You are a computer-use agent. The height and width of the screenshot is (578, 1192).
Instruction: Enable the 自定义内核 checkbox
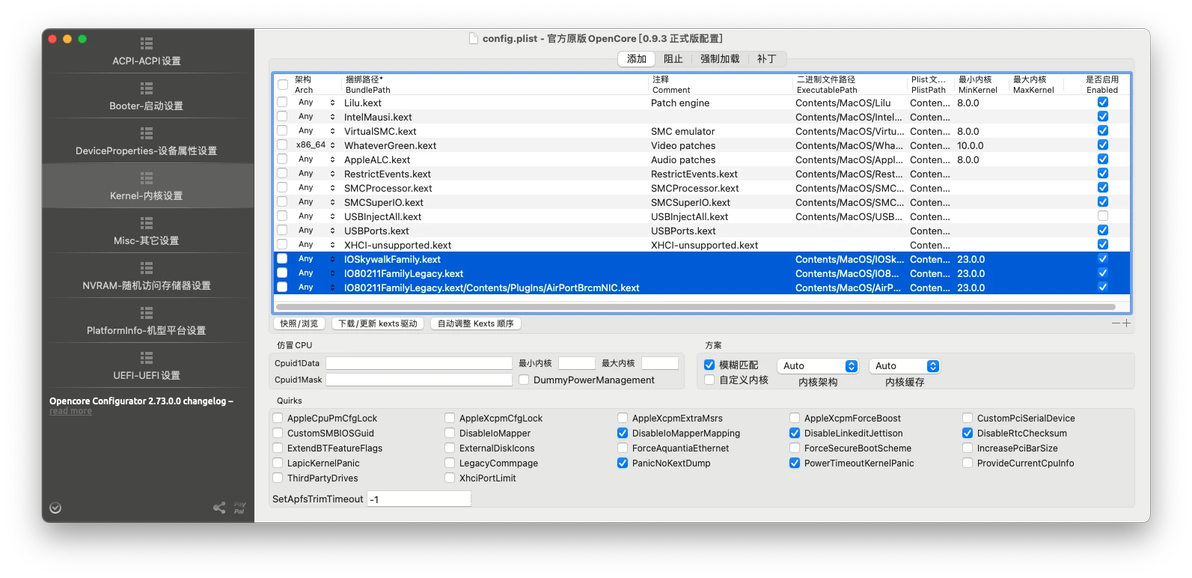coord(709,380)
